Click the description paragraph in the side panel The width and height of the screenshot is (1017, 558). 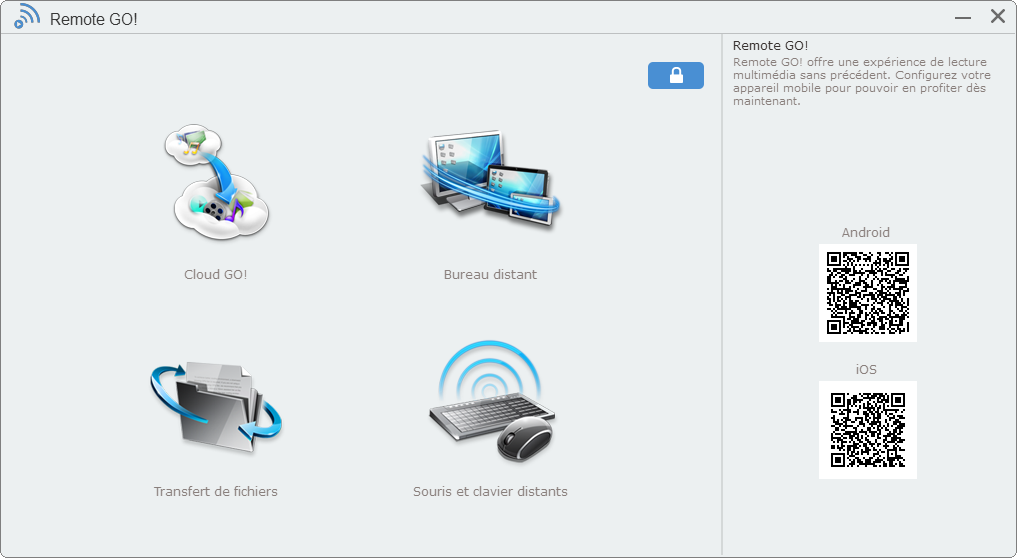tap(860, 82)
